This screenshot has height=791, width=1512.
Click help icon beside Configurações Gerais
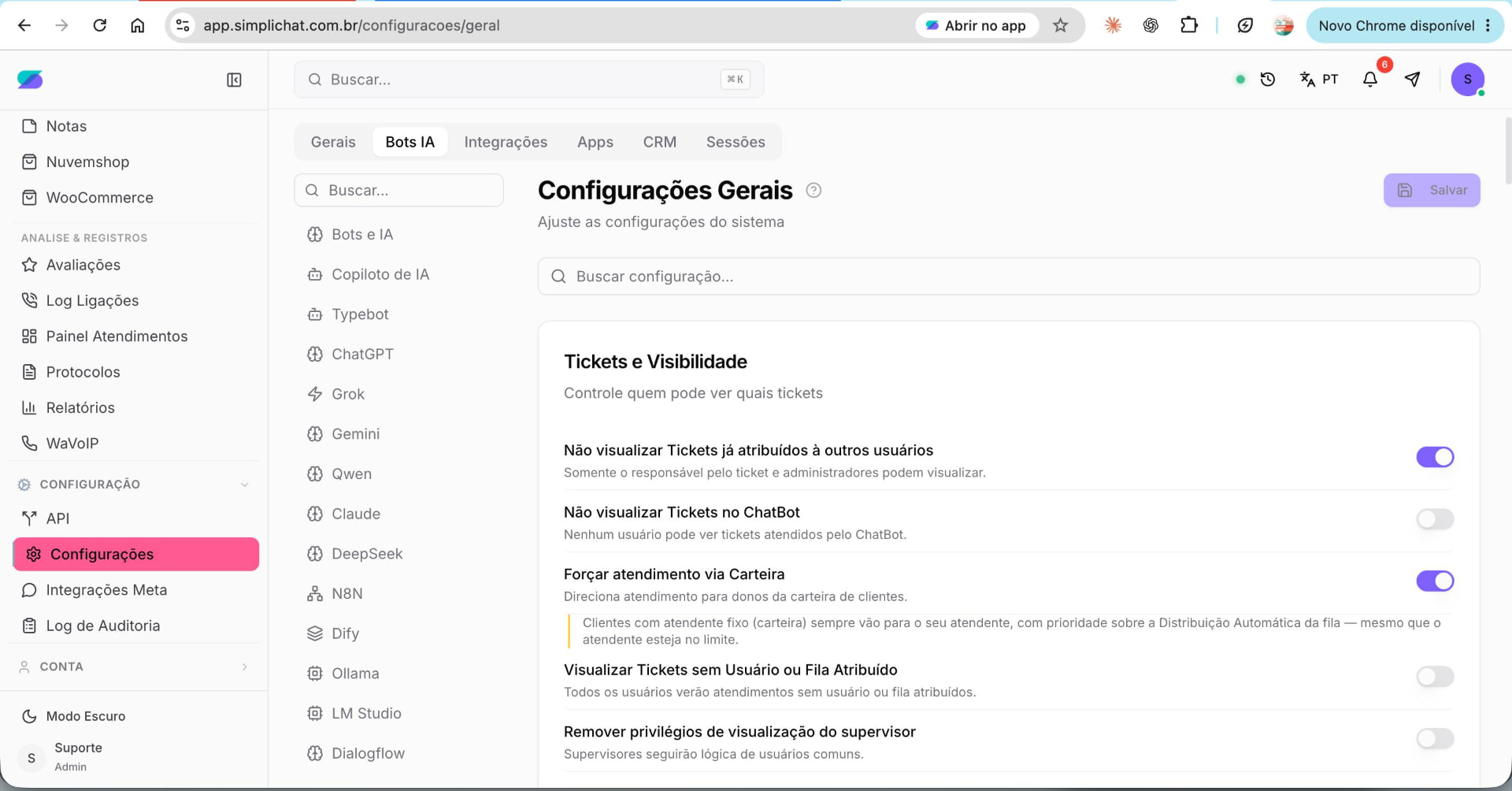click(x=813, y=190)
